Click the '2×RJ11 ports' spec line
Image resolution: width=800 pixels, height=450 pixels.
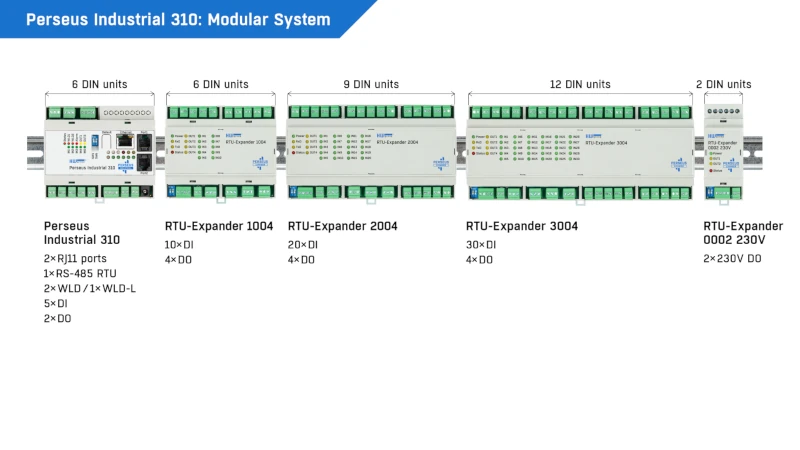tap(75, 259)
